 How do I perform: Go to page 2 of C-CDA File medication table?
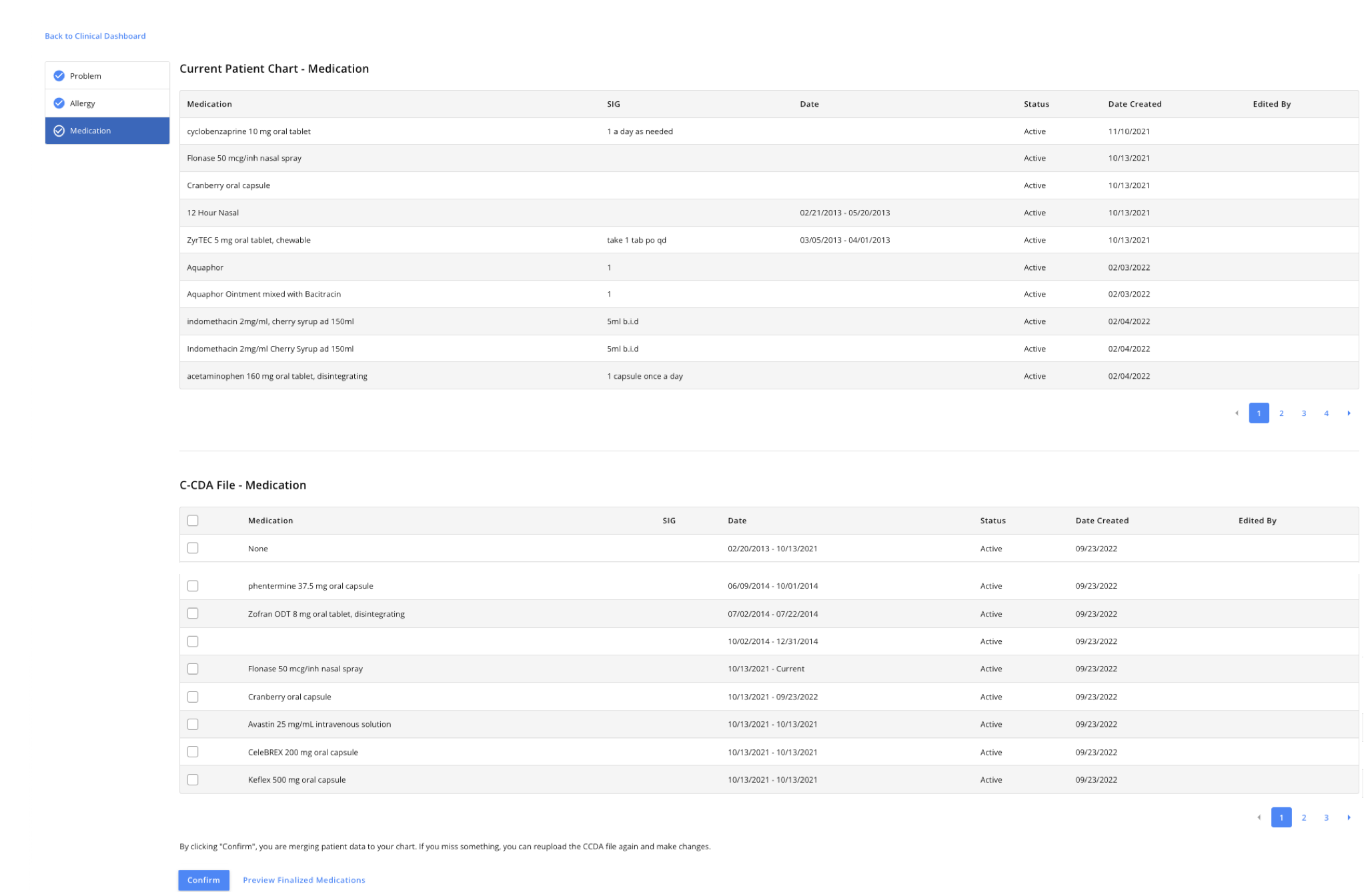click(1304, 817)
